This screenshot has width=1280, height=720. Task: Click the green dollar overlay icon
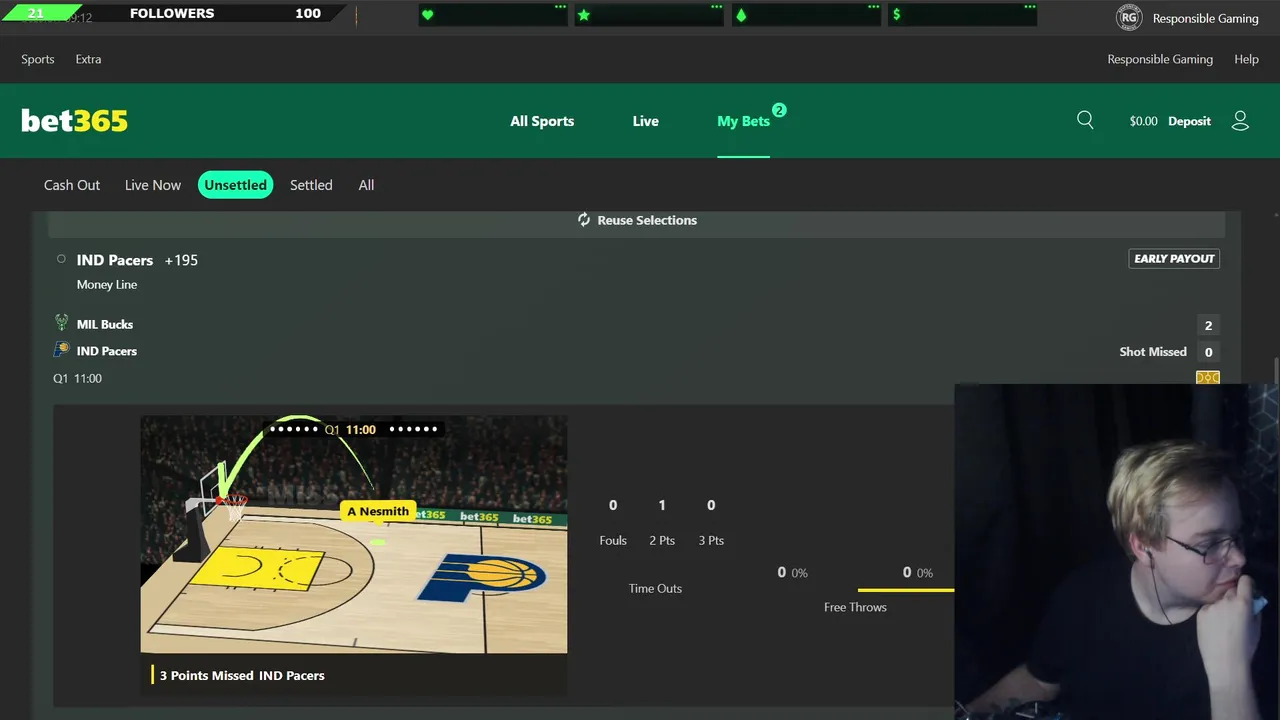click(x=897, y=15)
